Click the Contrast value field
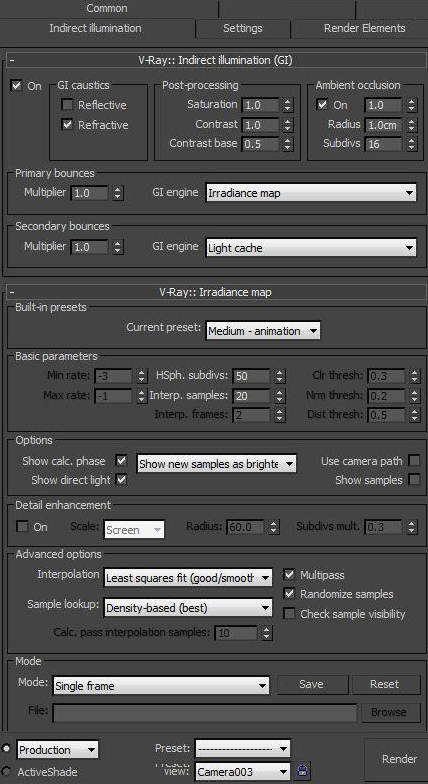Screen dimensions: 428x784 coord(260,124)
